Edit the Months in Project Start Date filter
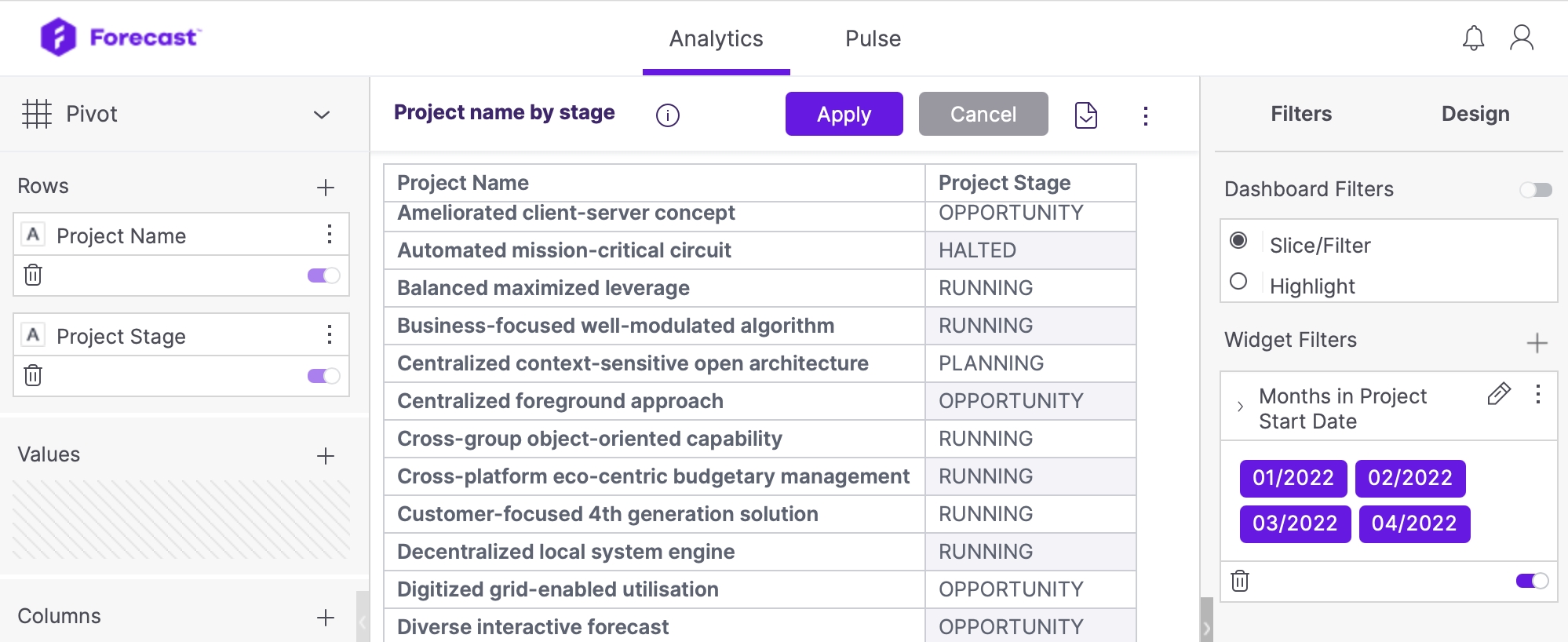The height and width of the screenshot is (642, 1568). [1499, 394]
